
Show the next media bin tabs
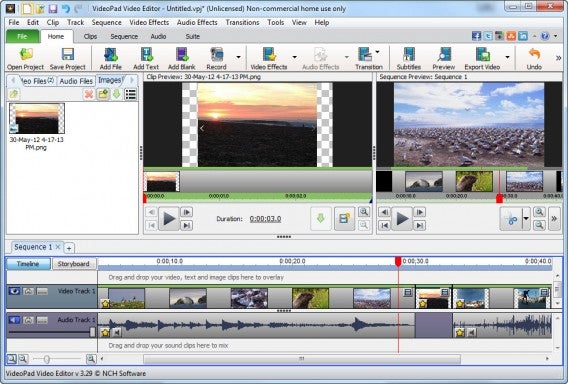132,80
